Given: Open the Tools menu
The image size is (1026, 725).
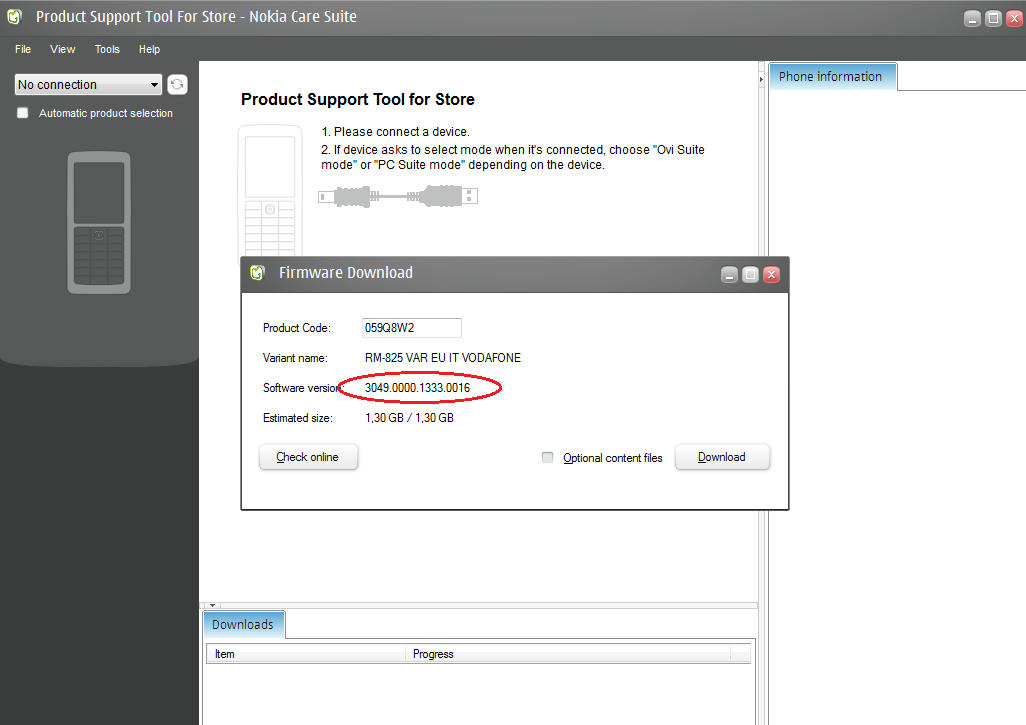Looking at the screenshot, I should [x=107, y=49].
